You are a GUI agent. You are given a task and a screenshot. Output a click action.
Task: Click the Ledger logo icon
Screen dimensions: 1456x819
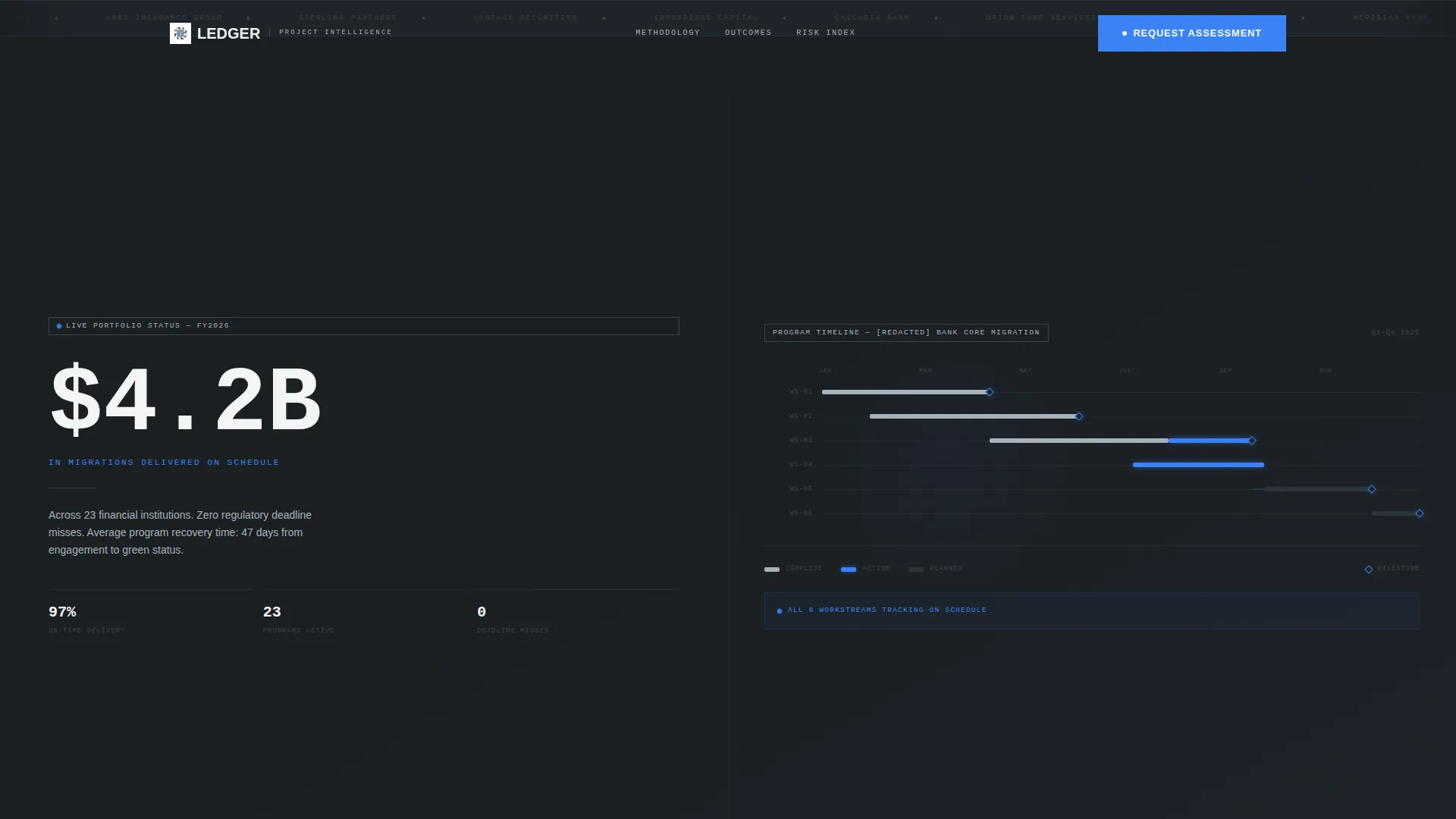[x=180, y=33]
